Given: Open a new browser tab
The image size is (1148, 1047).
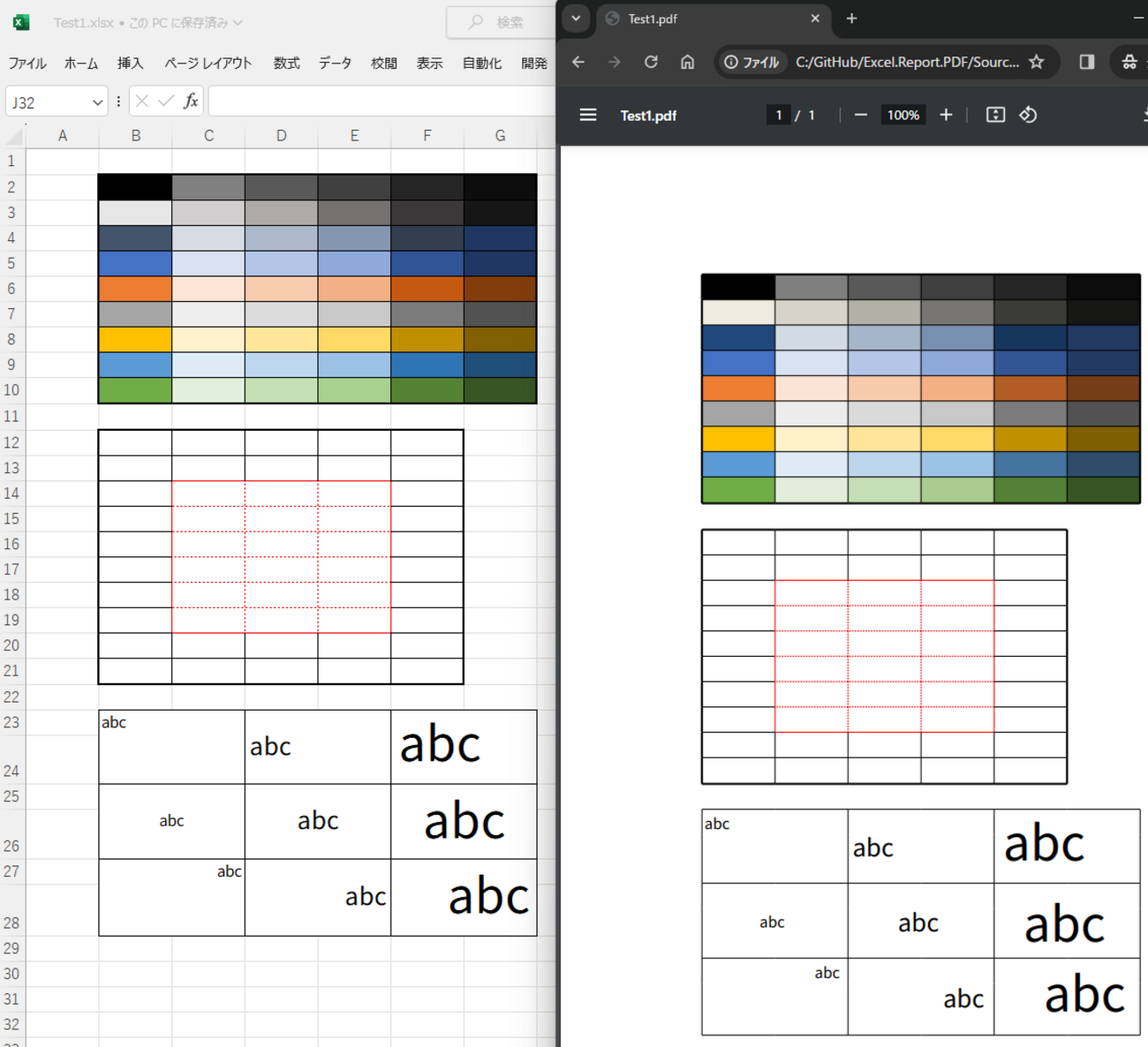Looking at the screenshot, I should (851, 19).
